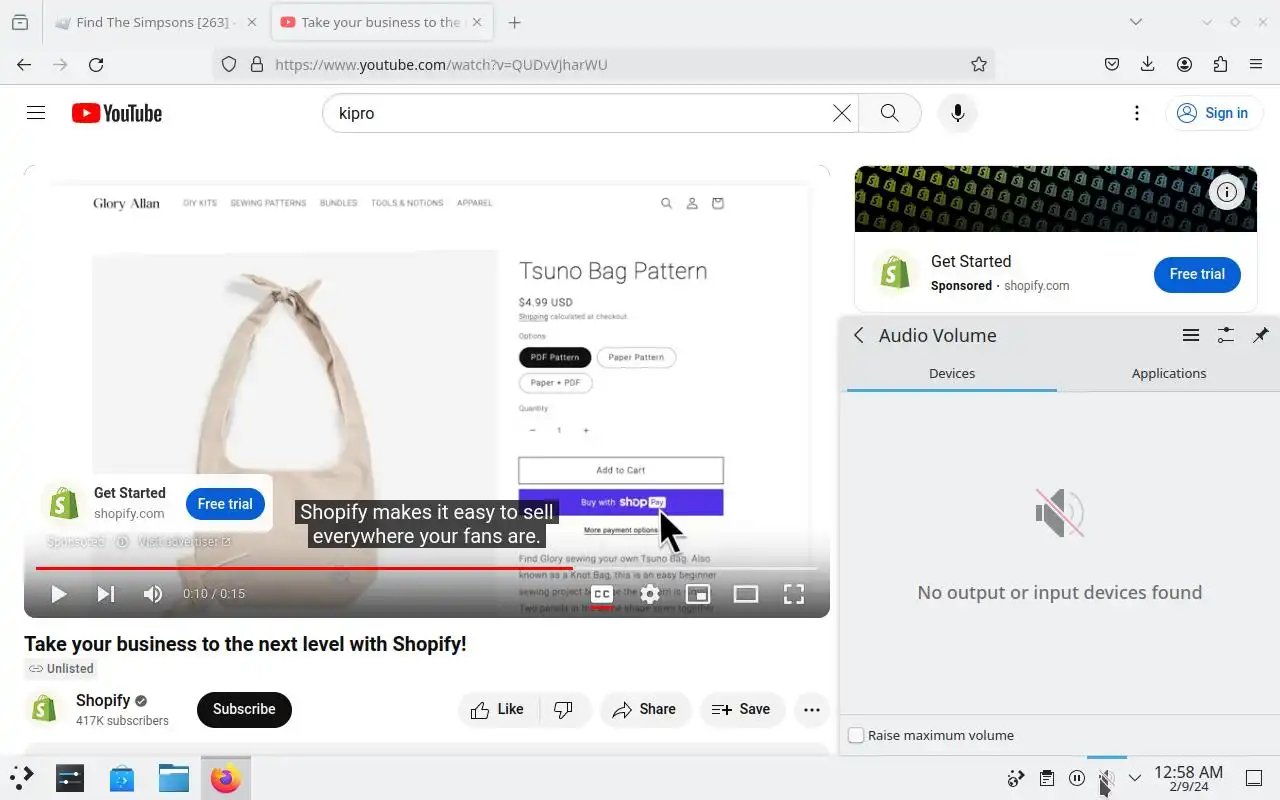Open the Firefox downloads panel
Image resolution: width=1280 pixels, height=800 pixels.
1148,64
